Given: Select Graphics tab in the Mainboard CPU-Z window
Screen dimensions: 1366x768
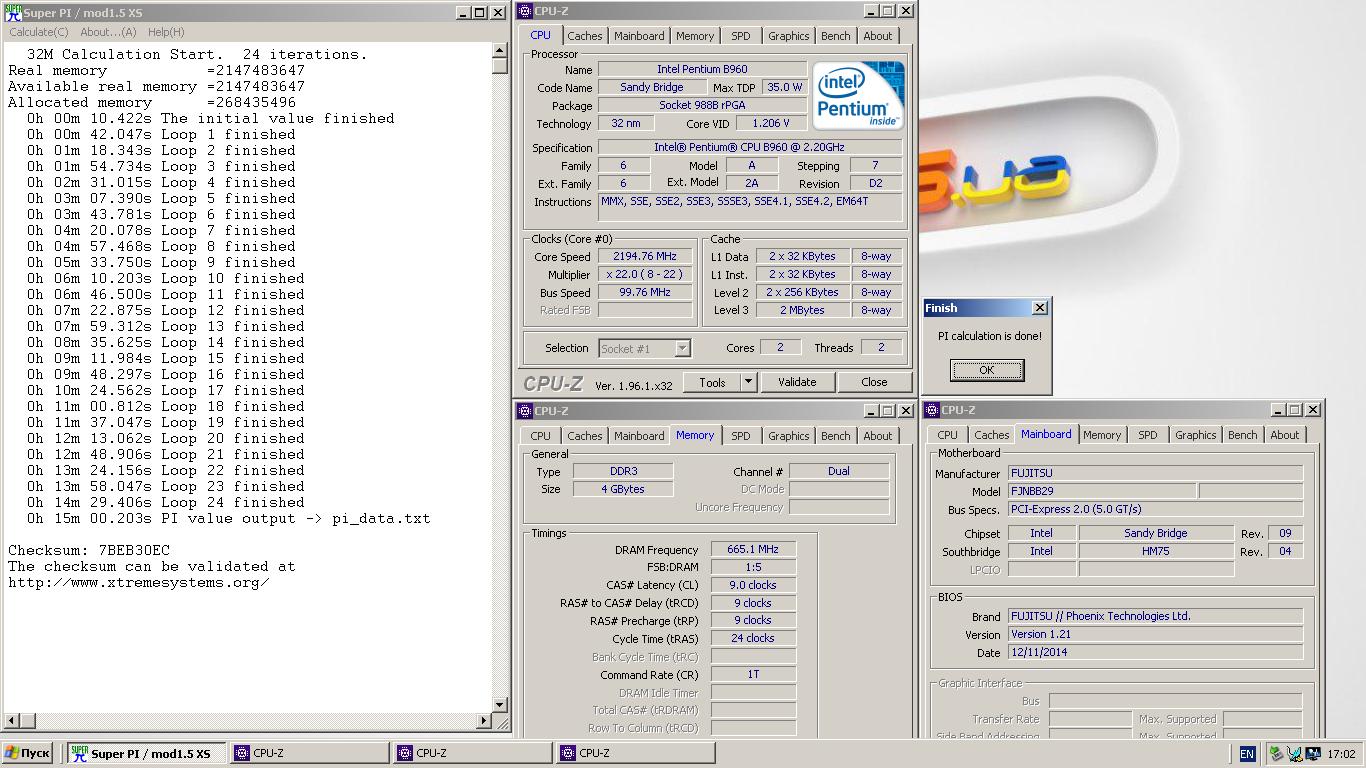Looking at the screenshot, I should point(1195,435).
